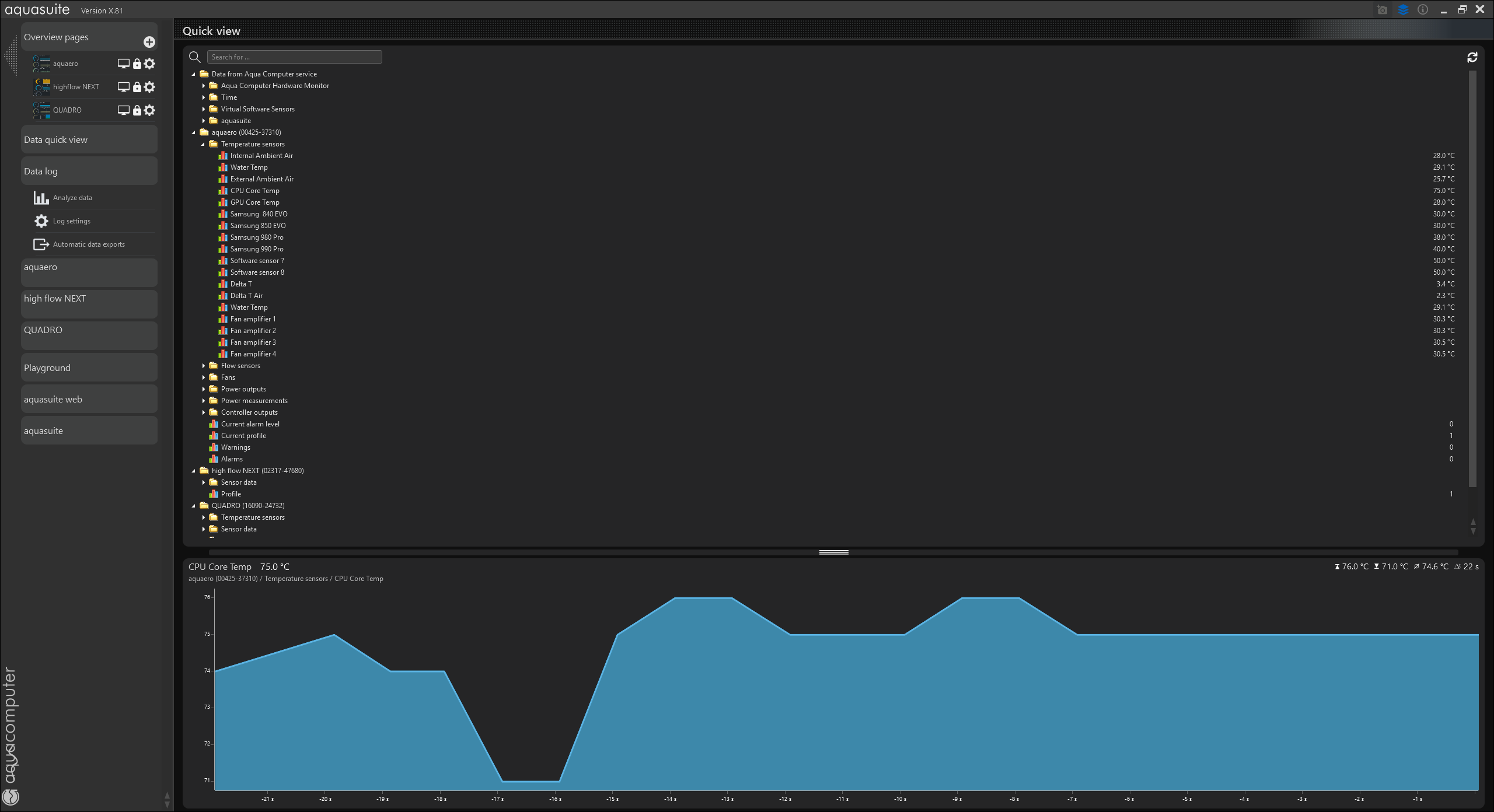
Task: Open the Playground section
Action: (89, 367)
